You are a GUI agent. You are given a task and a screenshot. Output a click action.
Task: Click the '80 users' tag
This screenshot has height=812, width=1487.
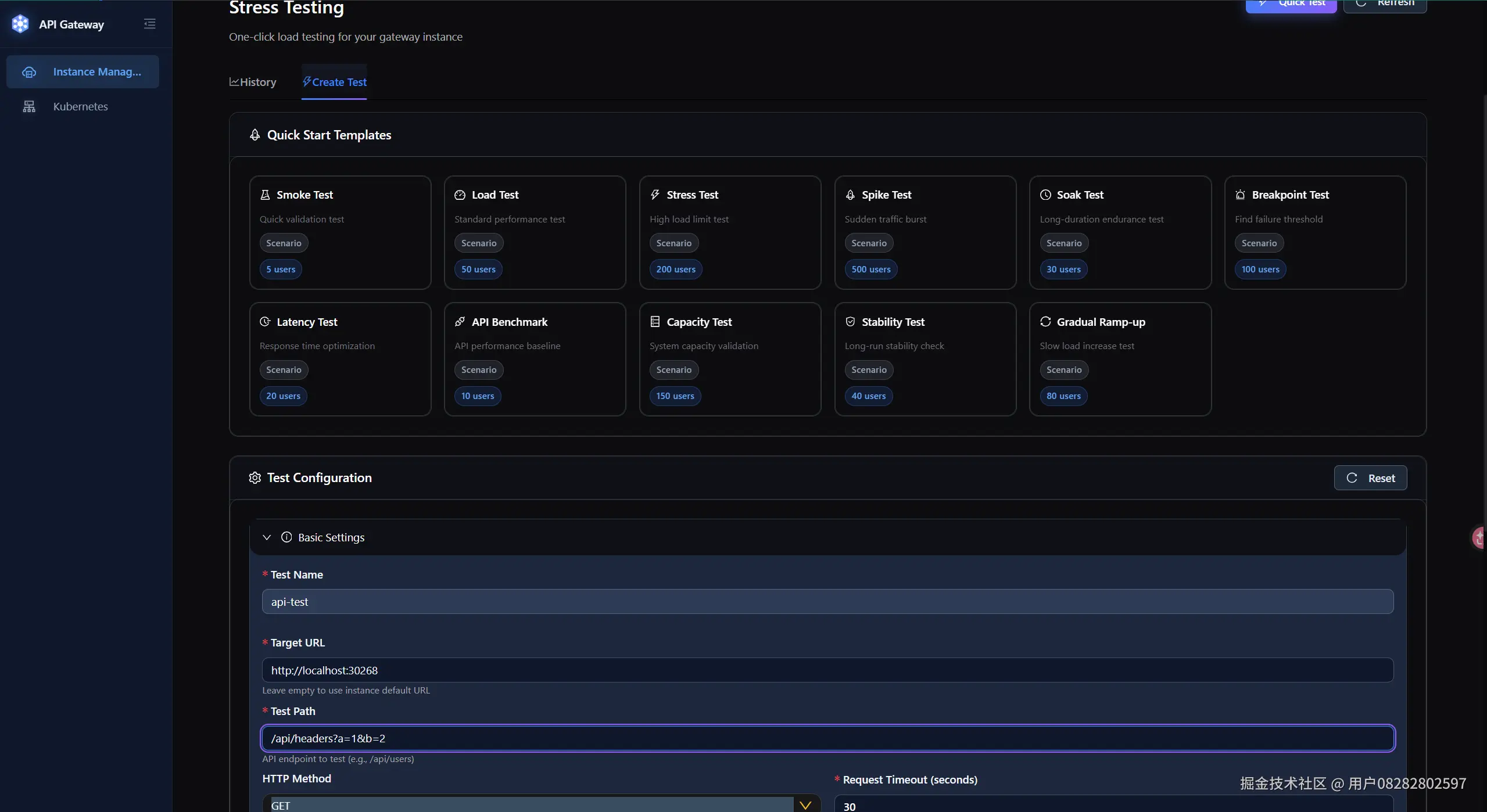[x=1063, y=396]
